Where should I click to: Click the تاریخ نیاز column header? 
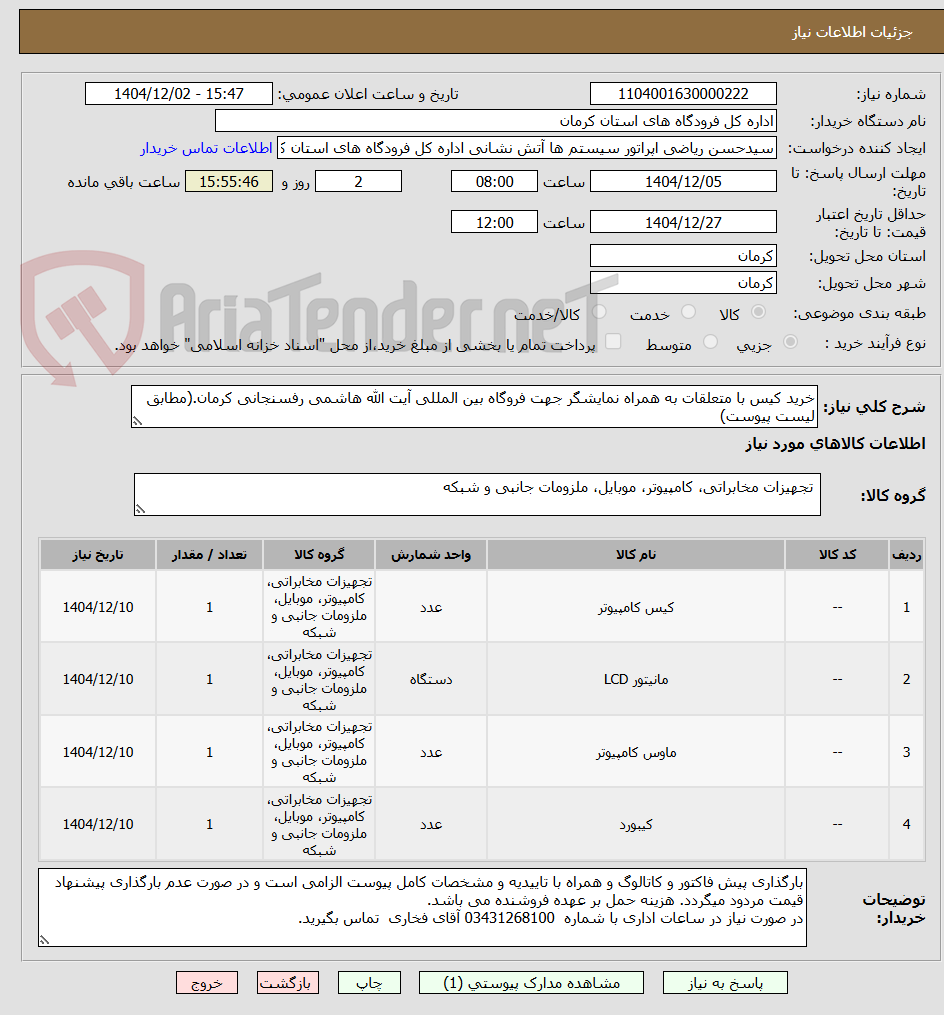[x=98, y=555]
